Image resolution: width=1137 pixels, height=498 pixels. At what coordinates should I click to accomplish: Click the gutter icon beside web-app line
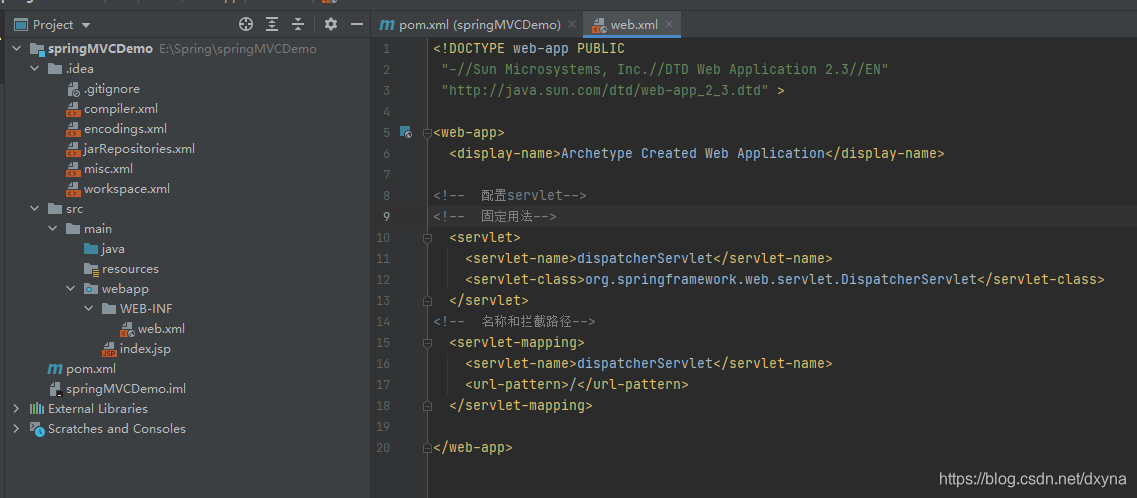point(406,132)
